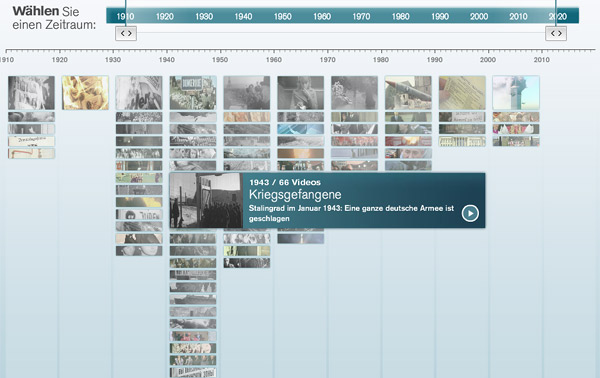
Task: Grab the left range slider handle
Action: 126,33
